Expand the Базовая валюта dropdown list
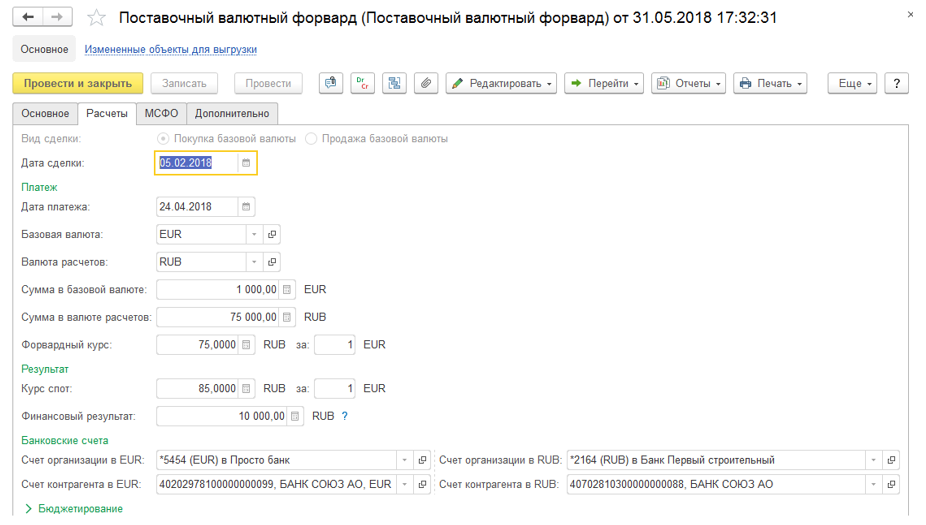Screen dimensions: 926x525 click(x=254, y=234)
